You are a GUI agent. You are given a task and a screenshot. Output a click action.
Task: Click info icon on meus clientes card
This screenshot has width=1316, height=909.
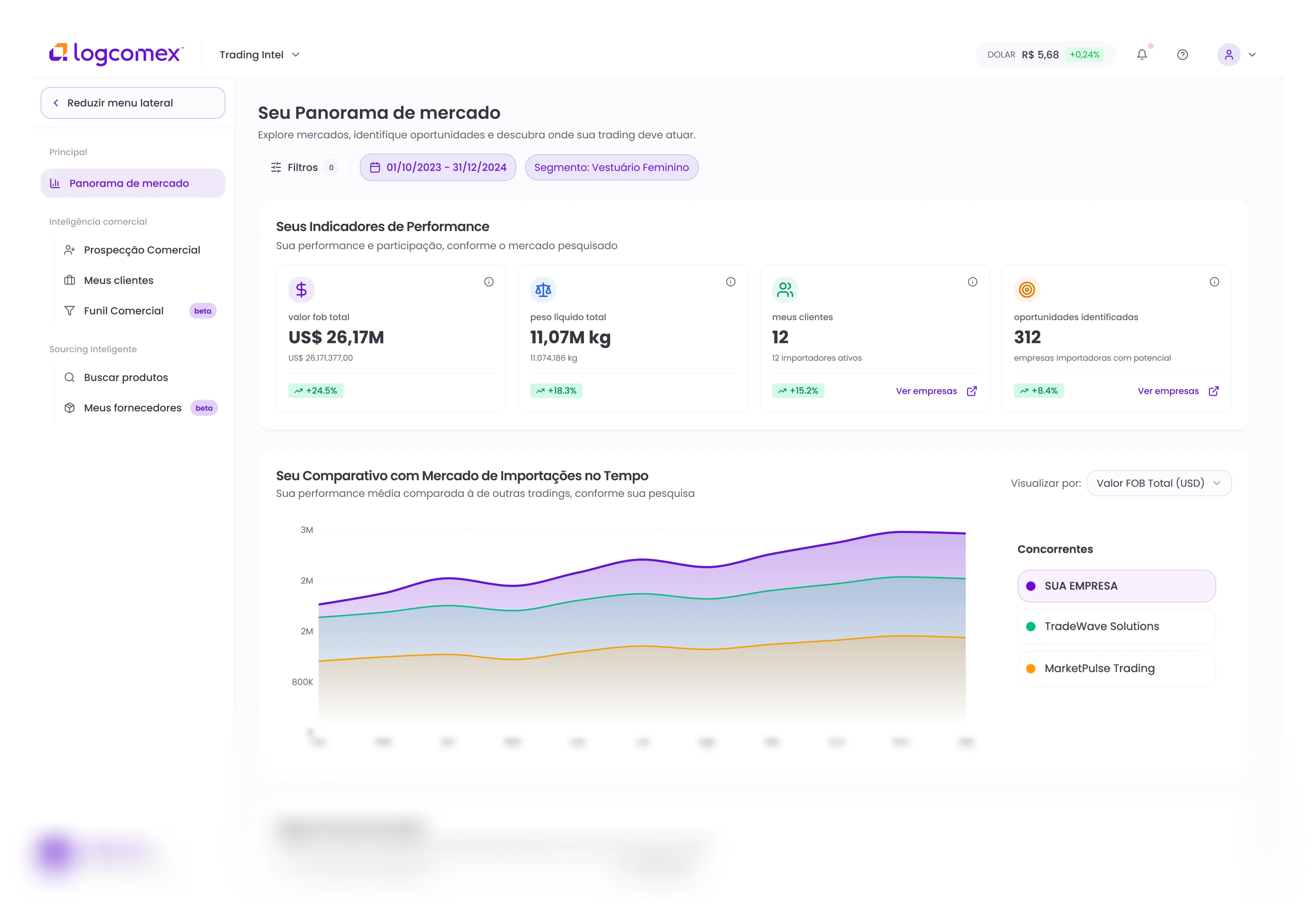(973, 282)
